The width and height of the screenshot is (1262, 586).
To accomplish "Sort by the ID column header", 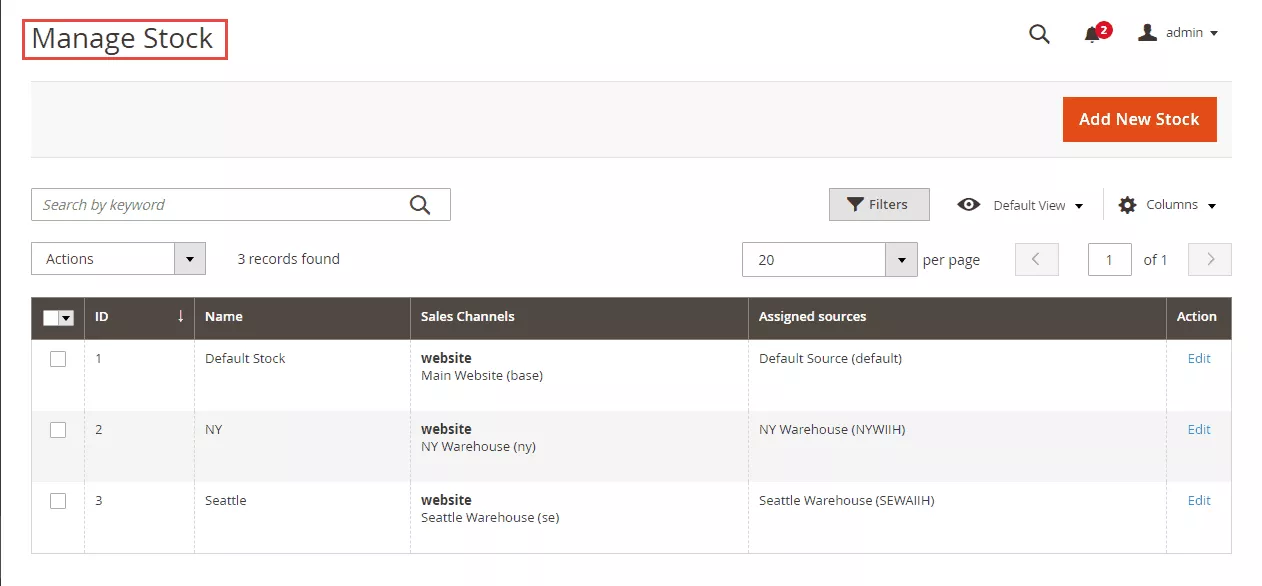I will click(x=139, y=317).
